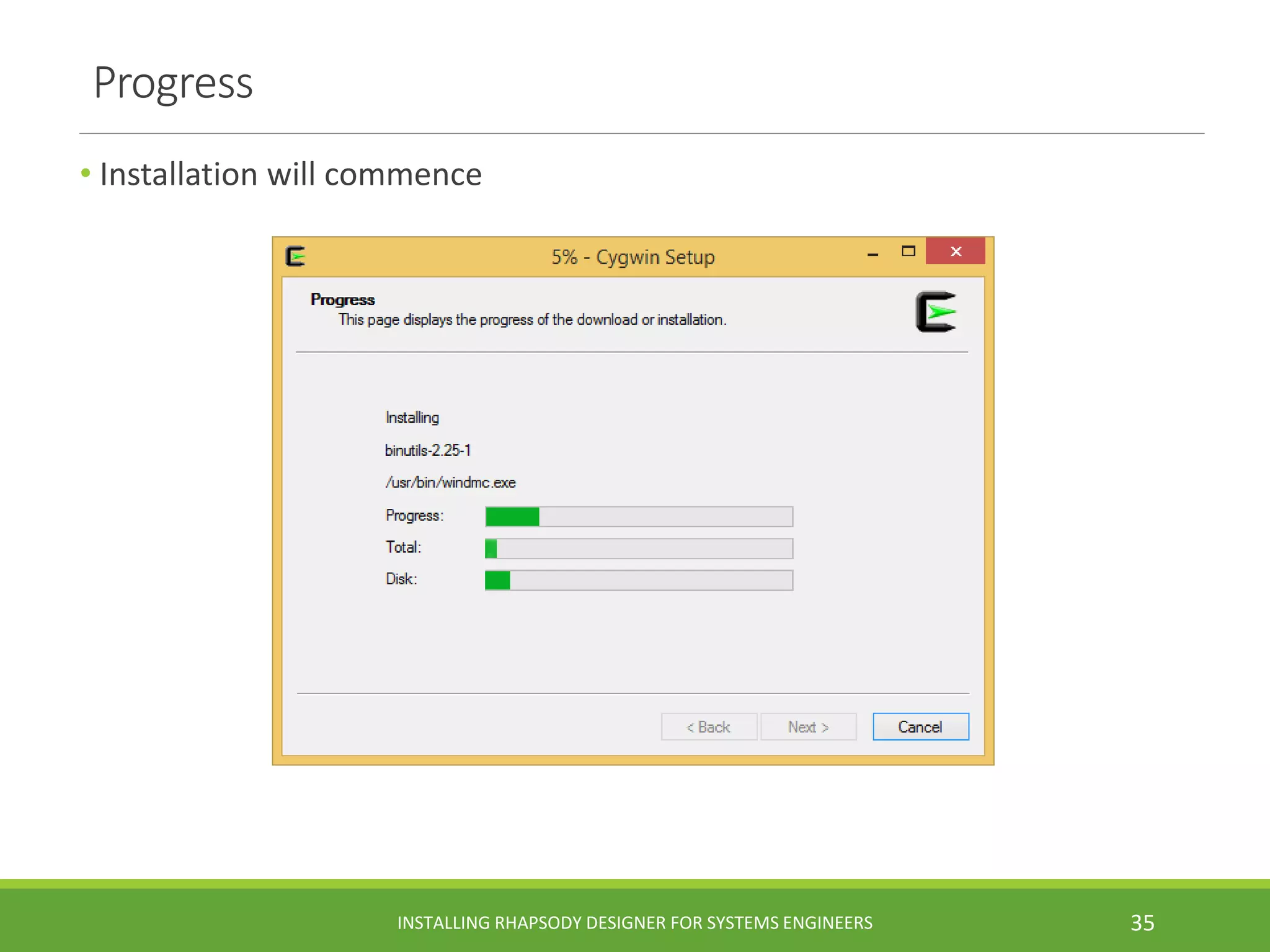Click the disabled Next button
The image size is (1270, 952).
click(x=809, y=726)
